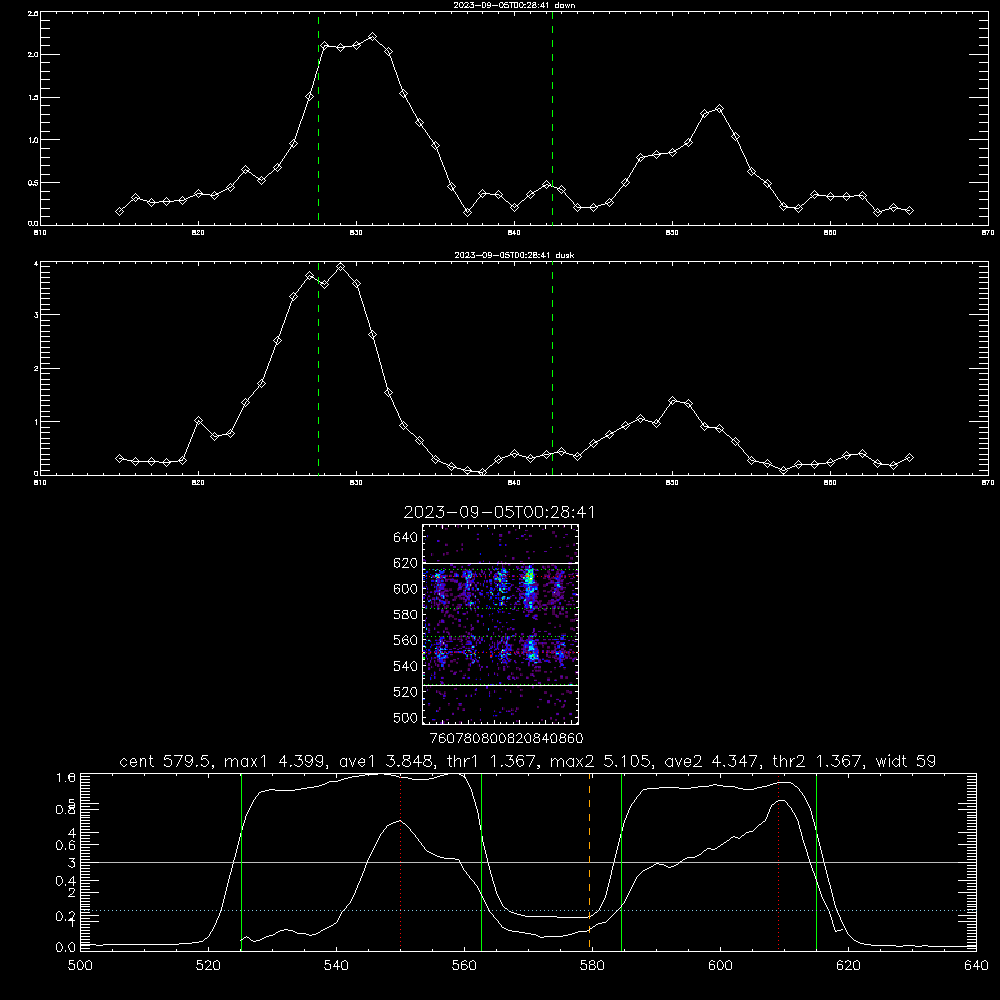Screen dimensions: 1000x1000
Task: Select green dashed line near 828 in dusk plot
Action: tap(318, 369)
